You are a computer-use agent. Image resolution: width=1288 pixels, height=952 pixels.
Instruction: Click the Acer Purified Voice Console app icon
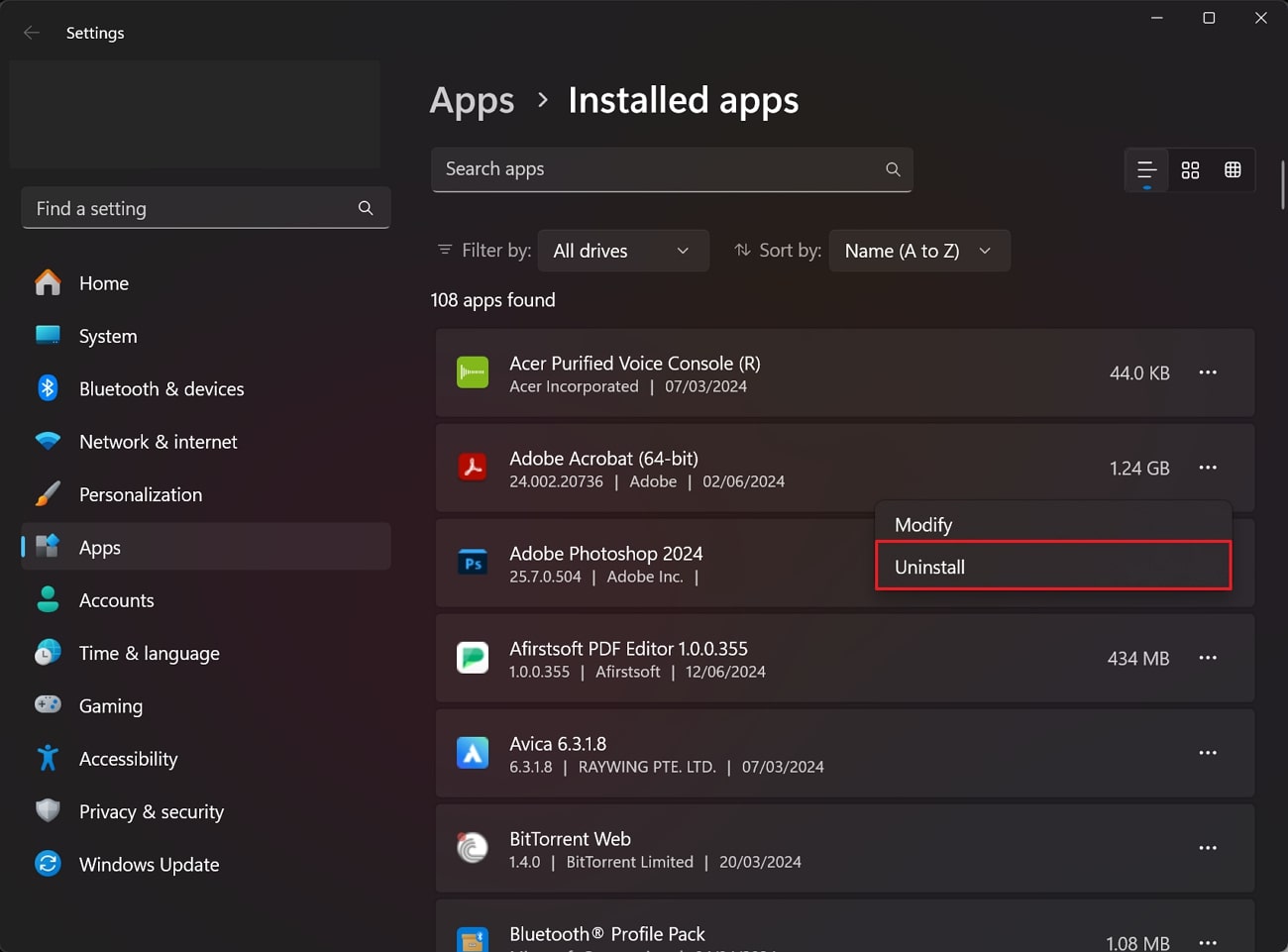coord(473,372)
